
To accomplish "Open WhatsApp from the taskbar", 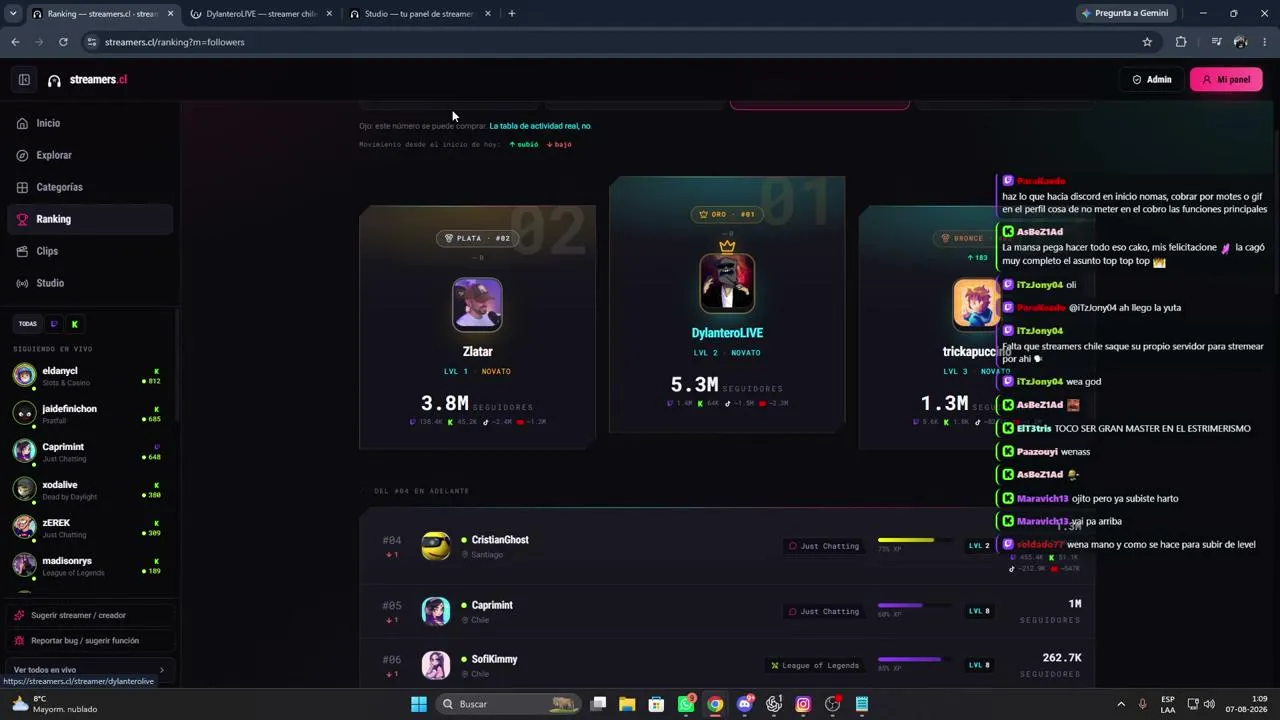I will pyautogui.click(x=686, y=704).
